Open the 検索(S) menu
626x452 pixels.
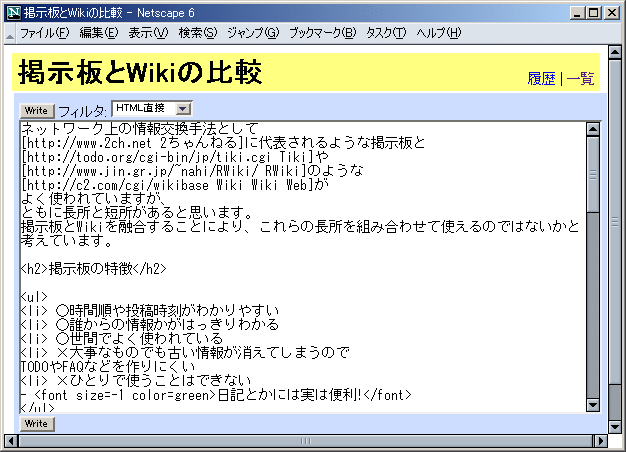pos(198,33)
